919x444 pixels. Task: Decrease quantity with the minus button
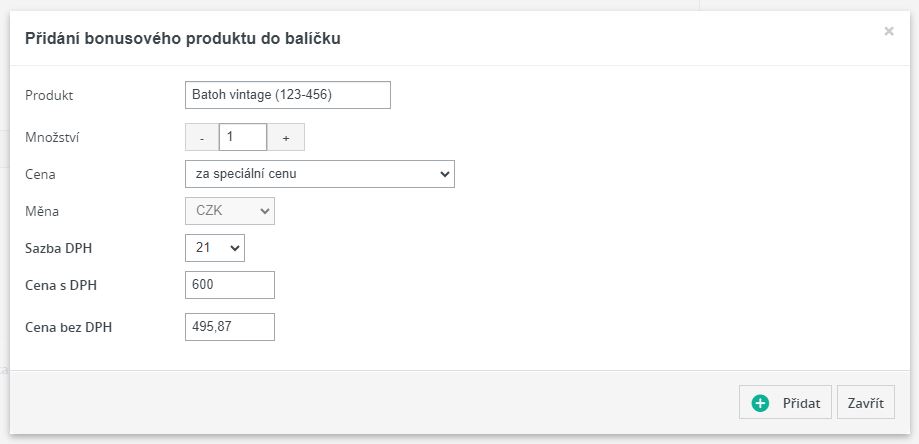click(x=202, y=137)
